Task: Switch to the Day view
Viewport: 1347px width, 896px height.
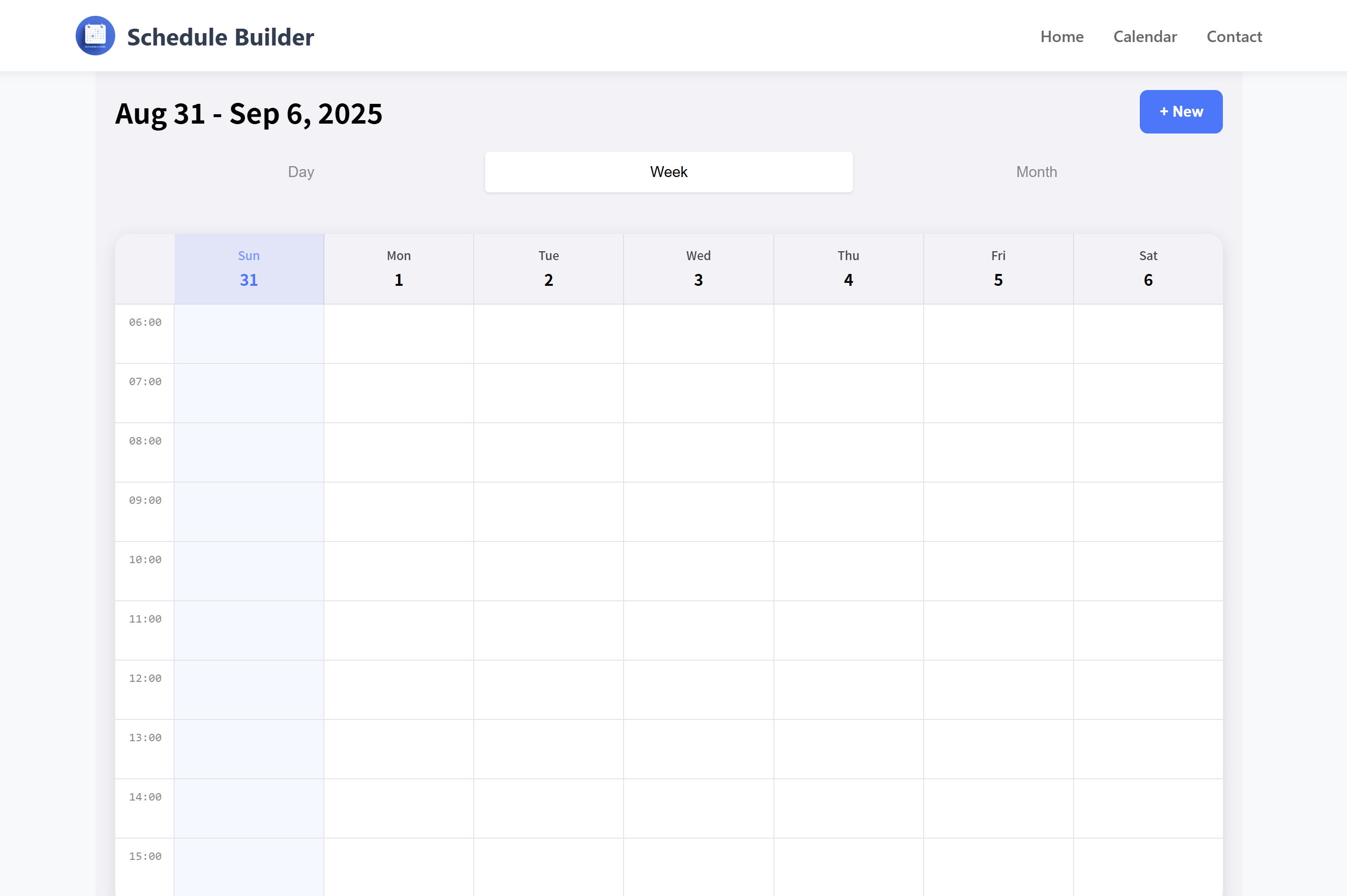Action: pos(301,172)
